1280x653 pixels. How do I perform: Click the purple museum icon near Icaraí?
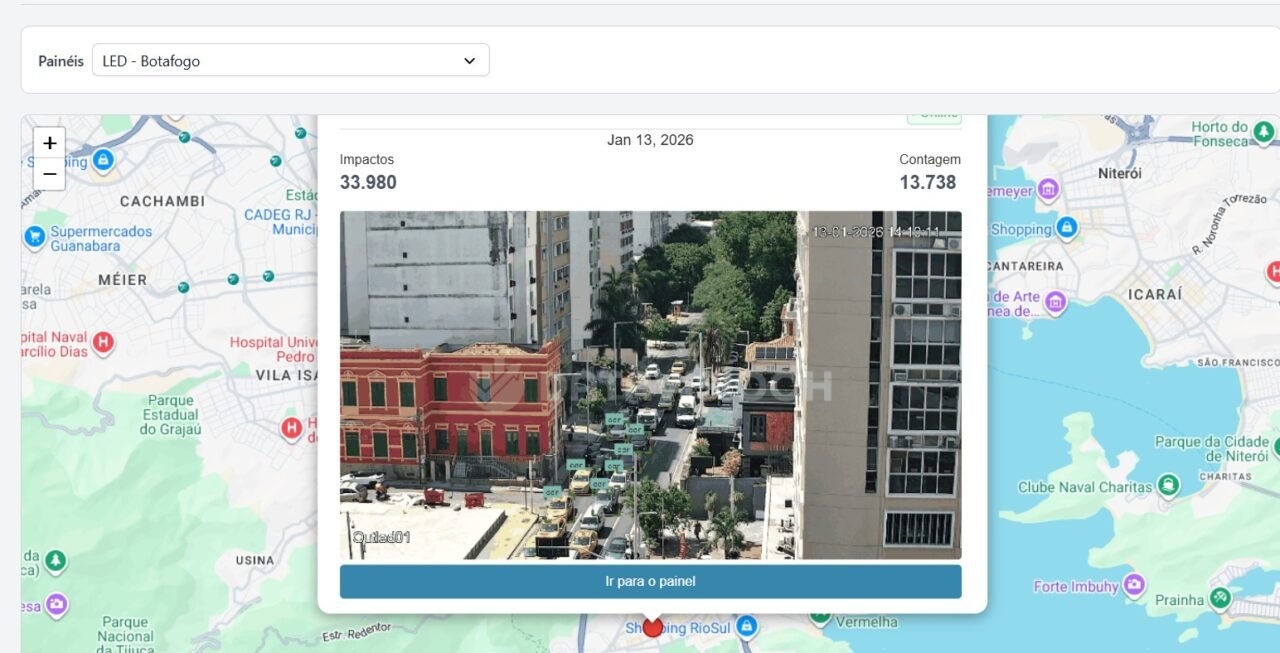pyautogui.click(x=1055, y=302)
